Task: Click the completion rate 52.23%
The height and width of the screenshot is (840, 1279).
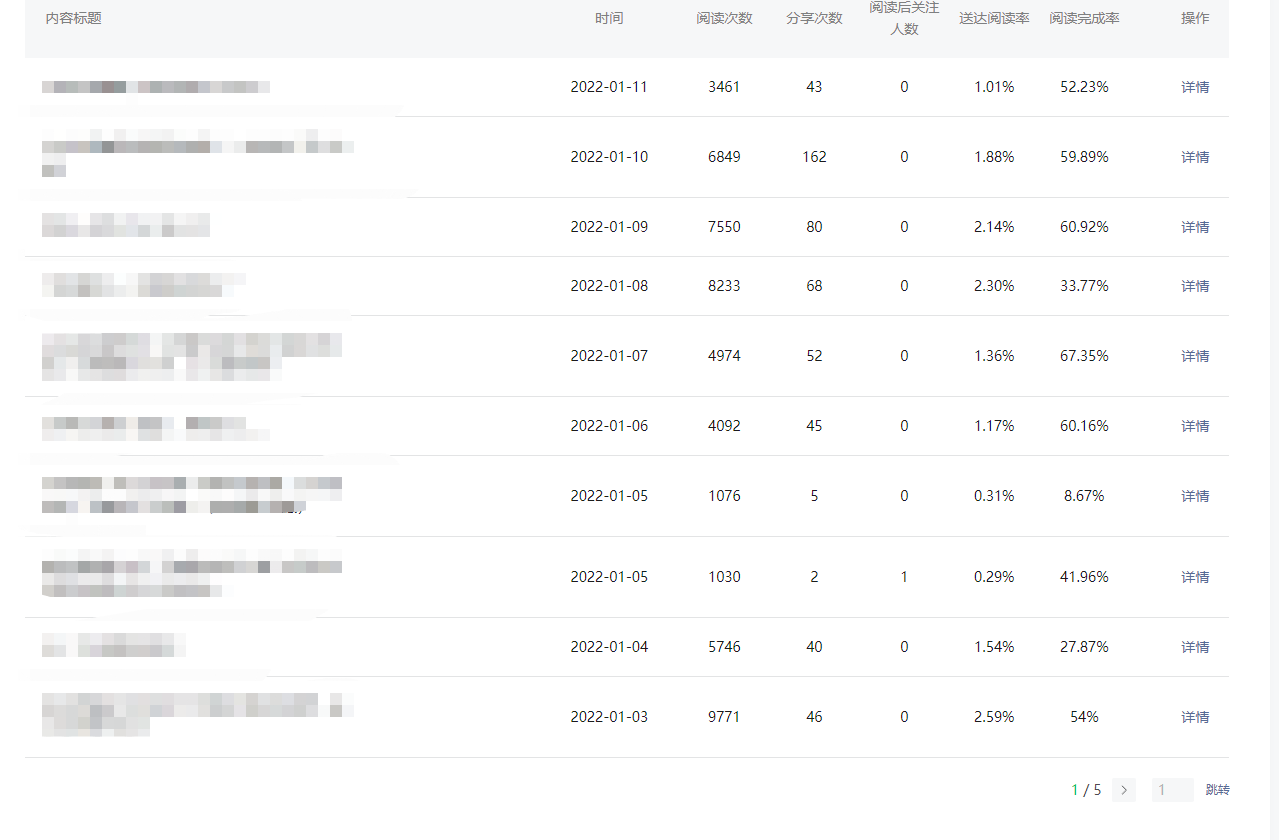Action: (x=1084, y=87)
